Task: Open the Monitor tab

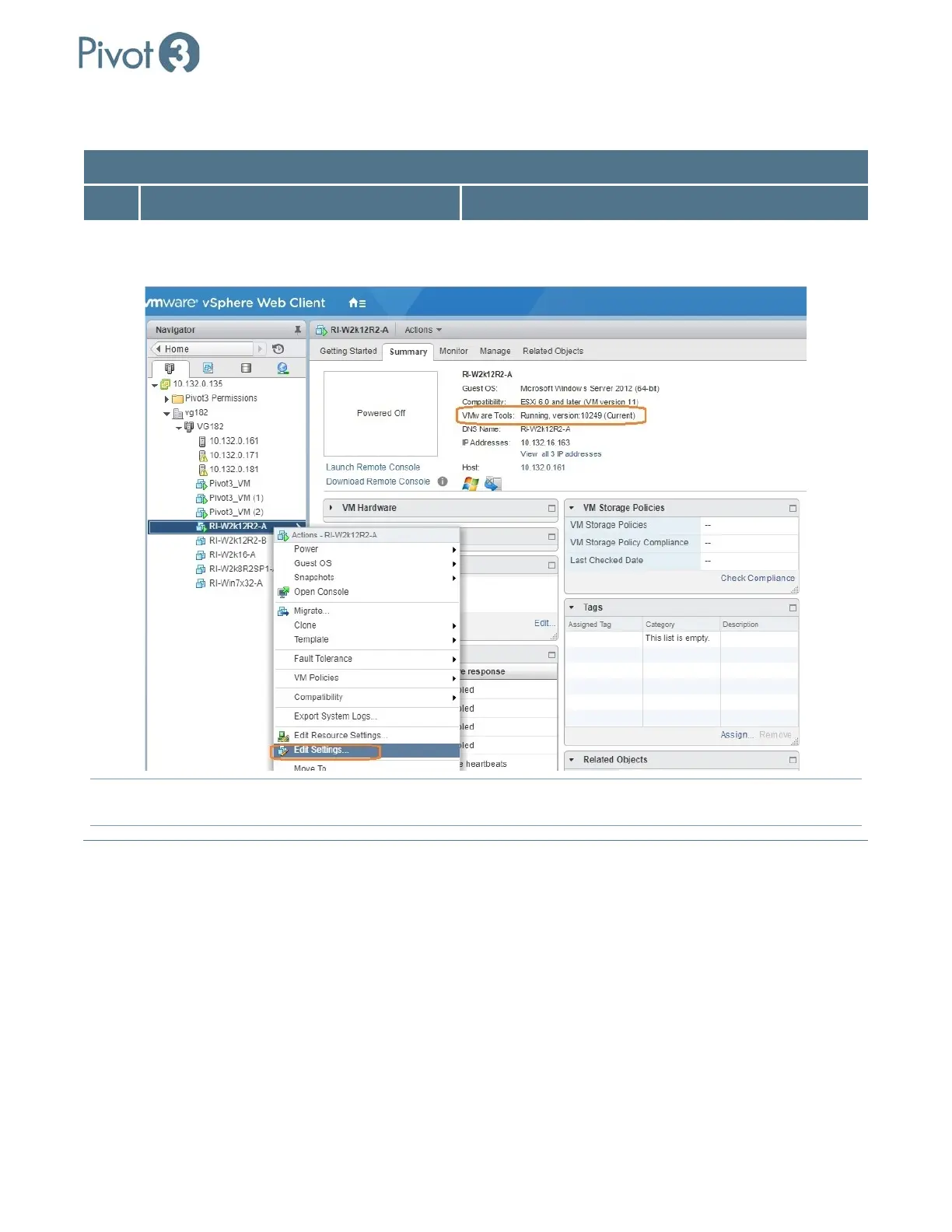Action: point(453,352)
